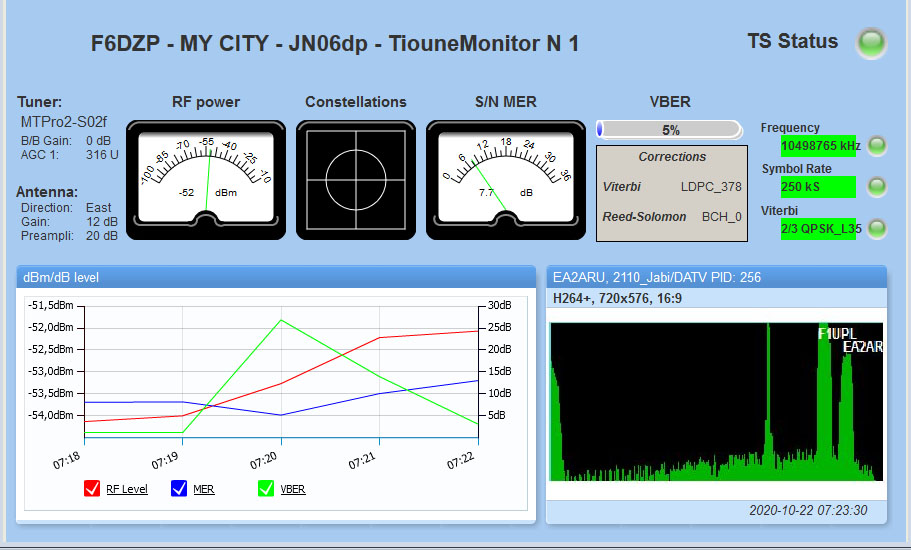Select the 2/3 QPSK_L35 Viterbi field
Image resolution: width=911 pixels, height=550 pixels.
[x=817, y=228]
